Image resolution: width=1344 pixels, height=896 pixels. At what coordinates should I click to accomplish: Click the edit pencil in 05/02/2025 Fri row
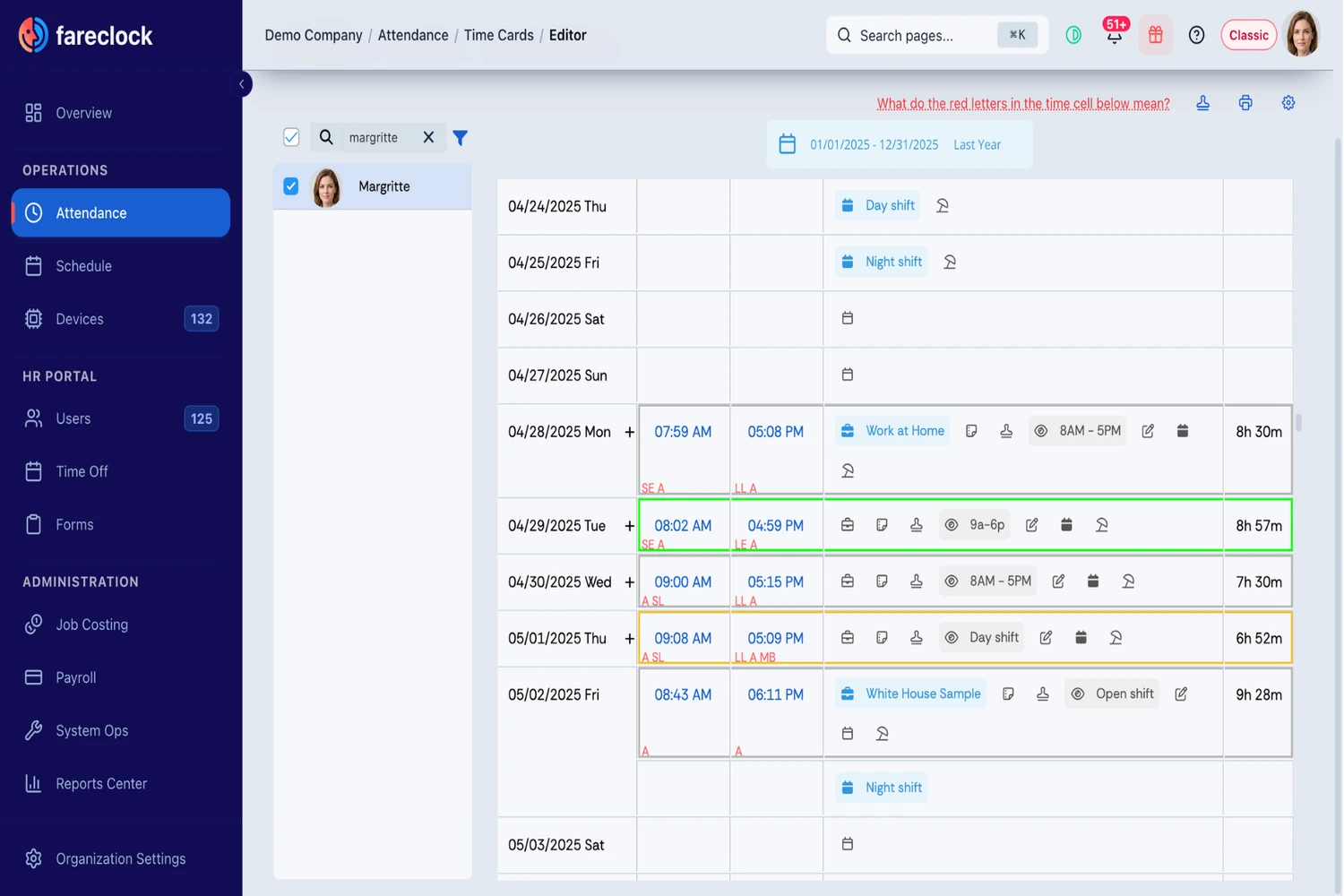coord(1181,694)
